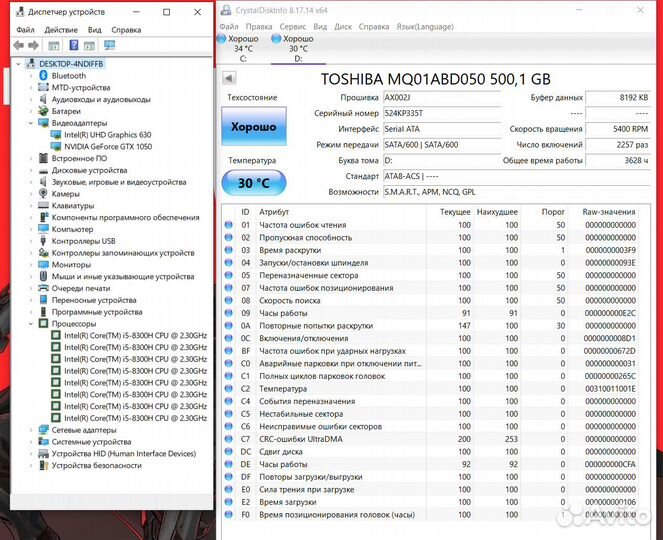Open the Вид menu in Device Manager

coord(94,30)
